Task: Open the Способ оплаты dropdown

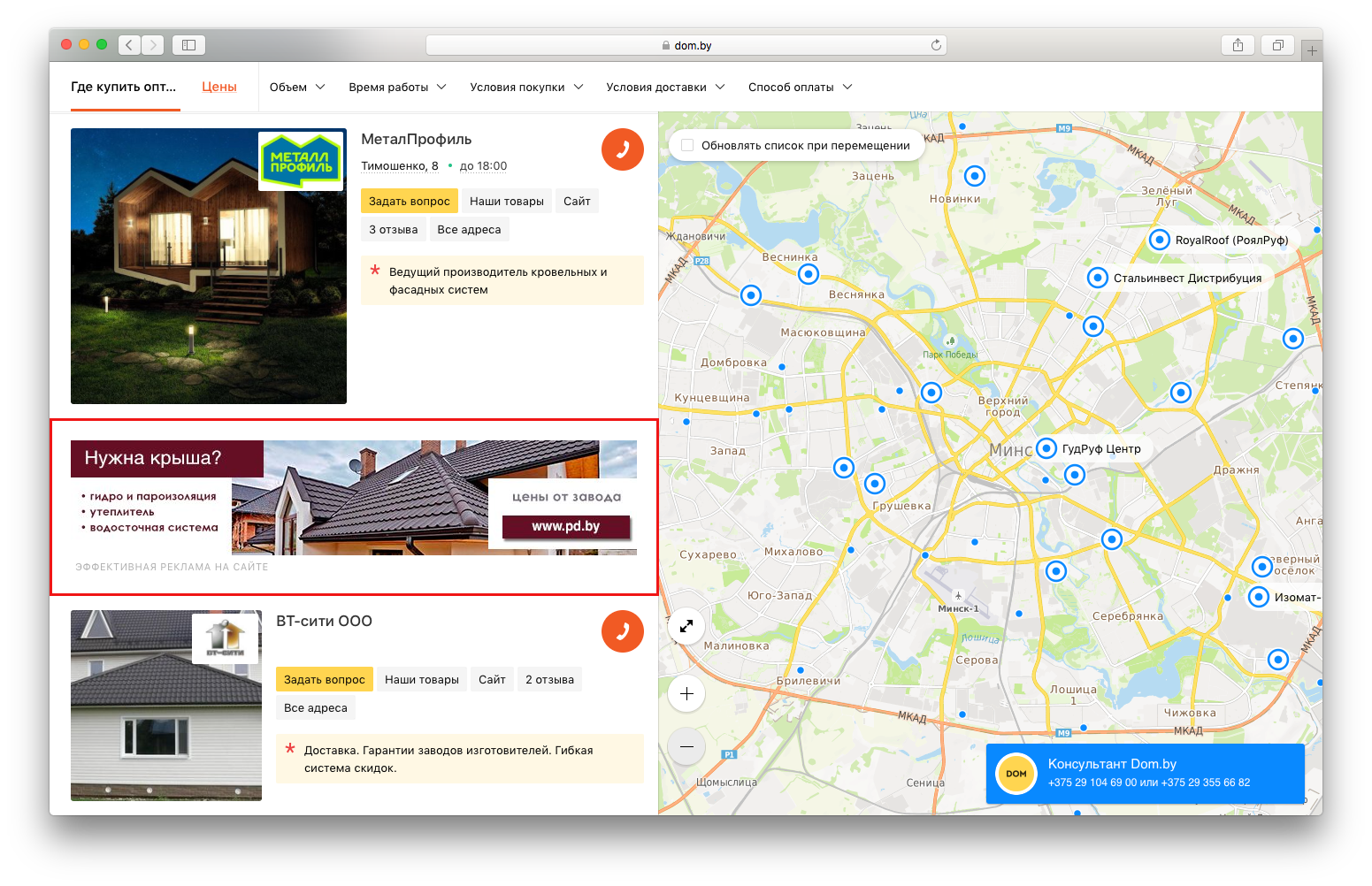Action: tap(801, 87)
